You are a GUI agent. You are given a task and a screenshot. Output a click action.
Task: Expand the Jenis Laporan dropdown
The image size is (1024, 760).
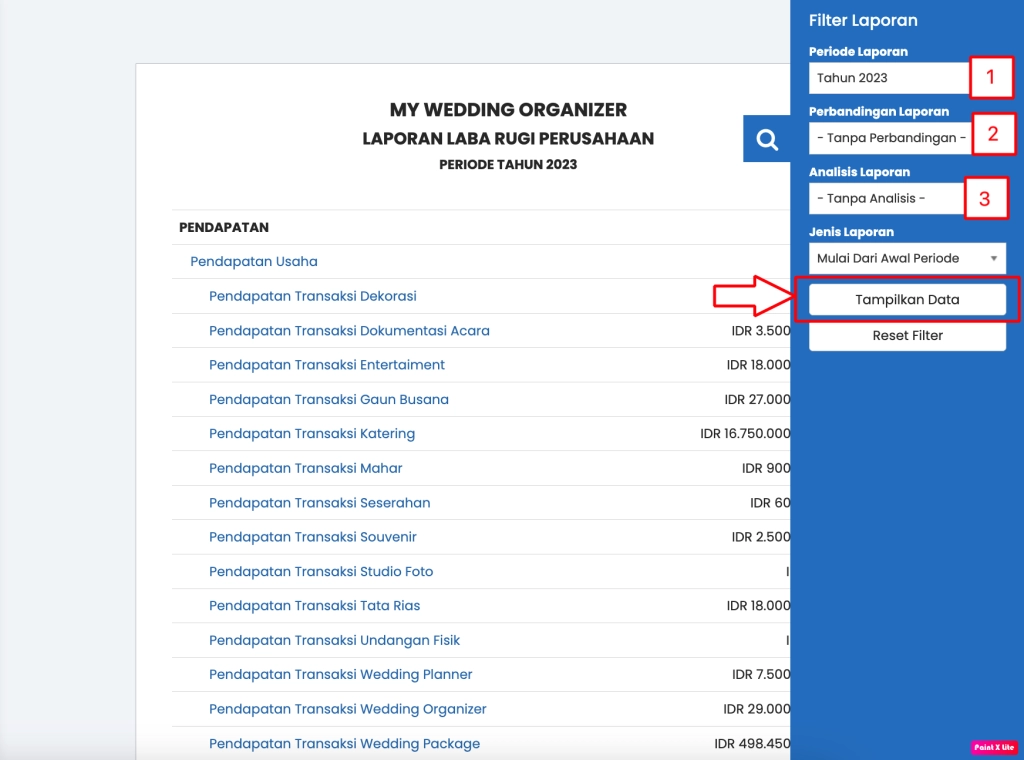pos(906,258)
